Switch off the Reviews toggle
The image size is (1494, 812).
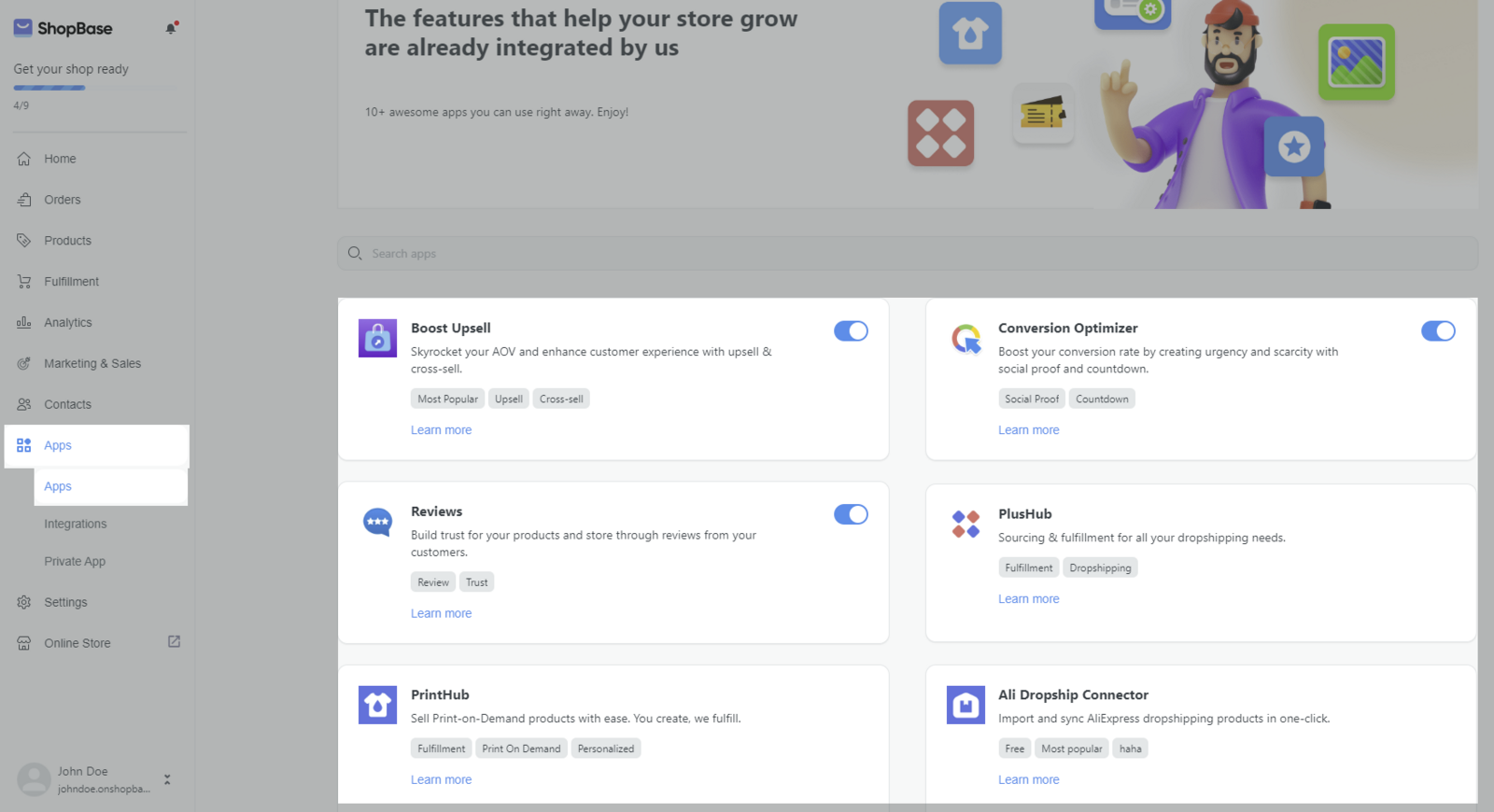point(851,514)
